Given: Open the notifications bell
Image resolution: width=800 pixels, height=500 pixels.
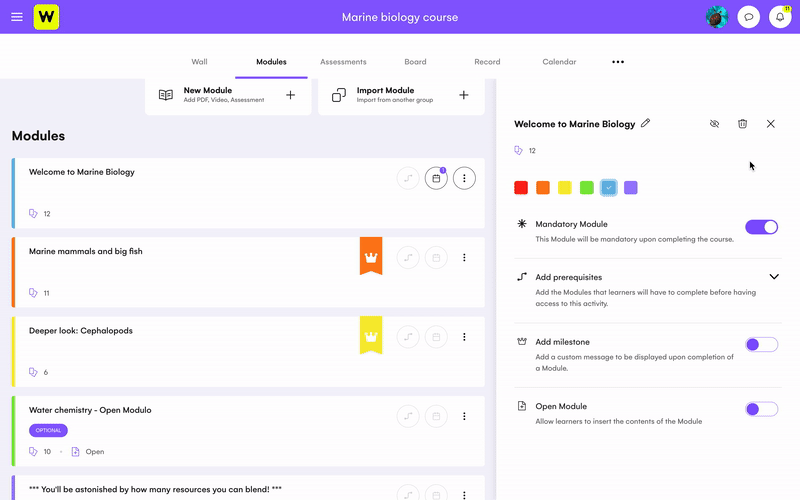Looking at the screenshot, I should tap(780, 17).
